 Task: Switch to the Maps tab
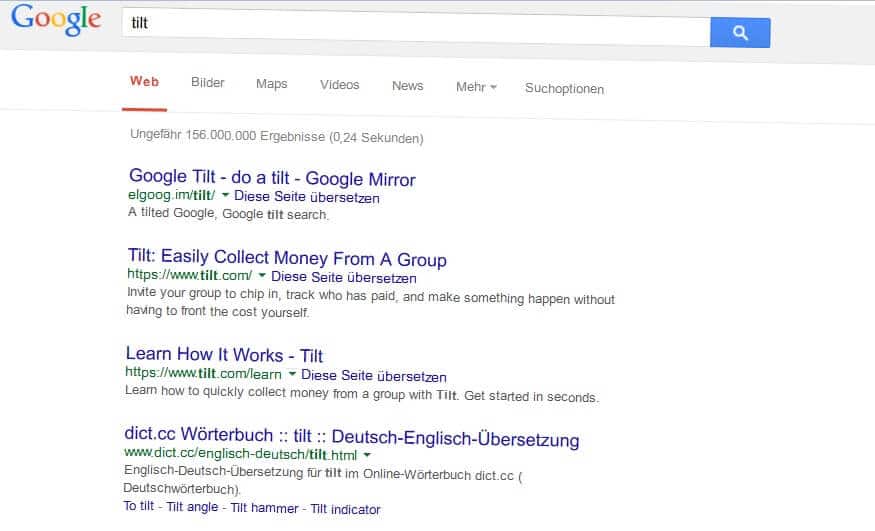pos(272,84)
